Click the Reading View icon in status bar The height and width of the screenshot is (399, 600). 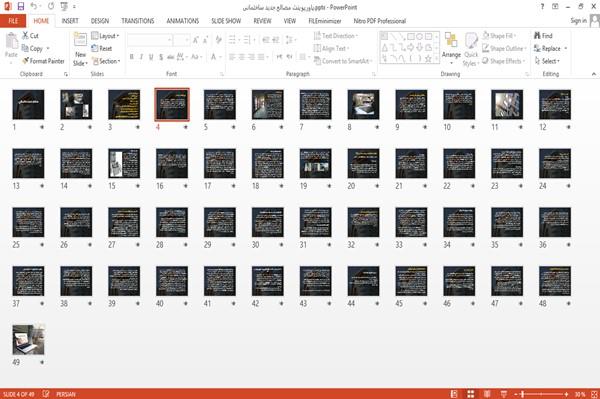coord(487,394)
